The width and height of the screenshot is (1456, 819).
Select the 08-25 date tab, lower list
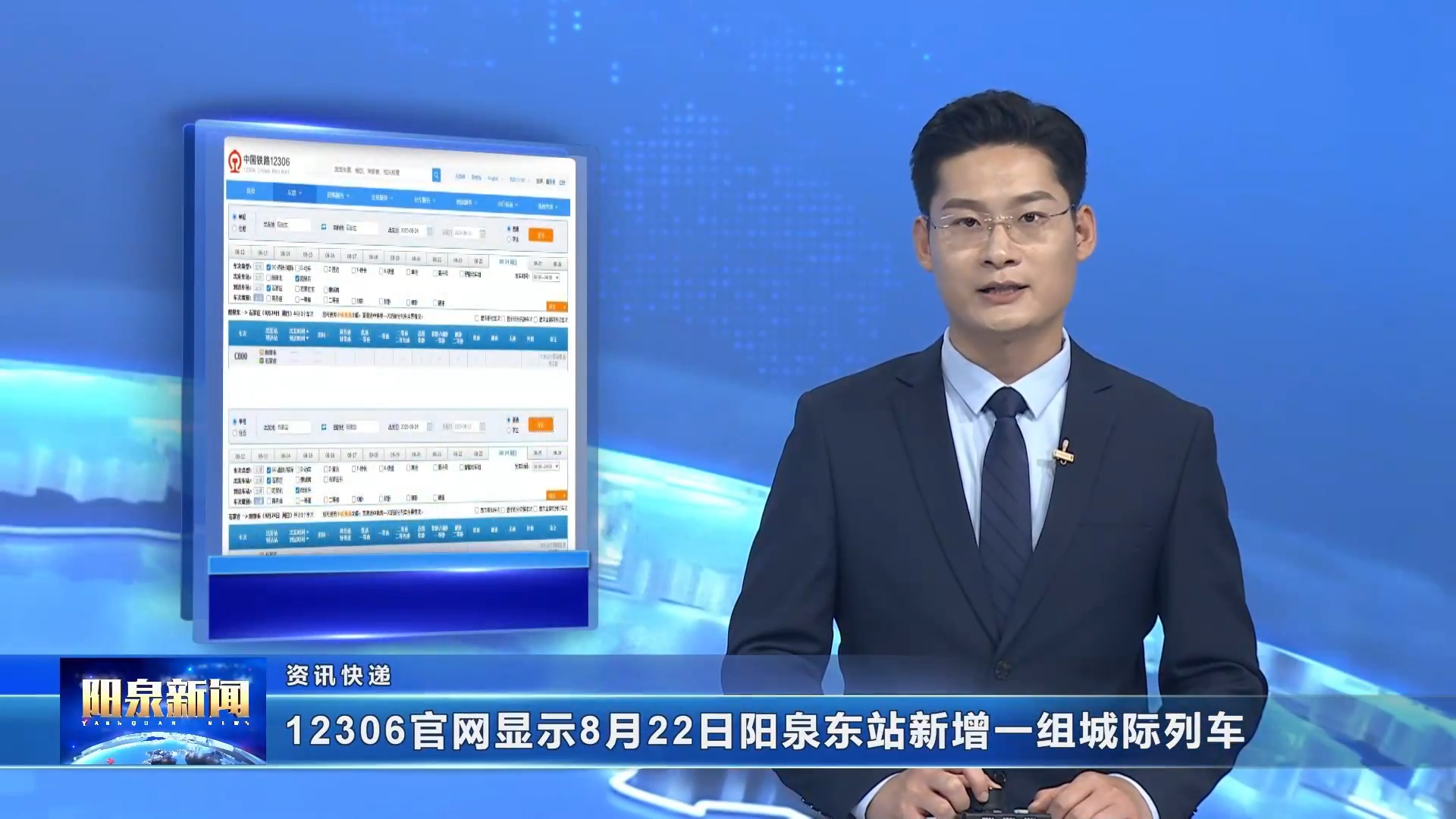coord(538,453)
